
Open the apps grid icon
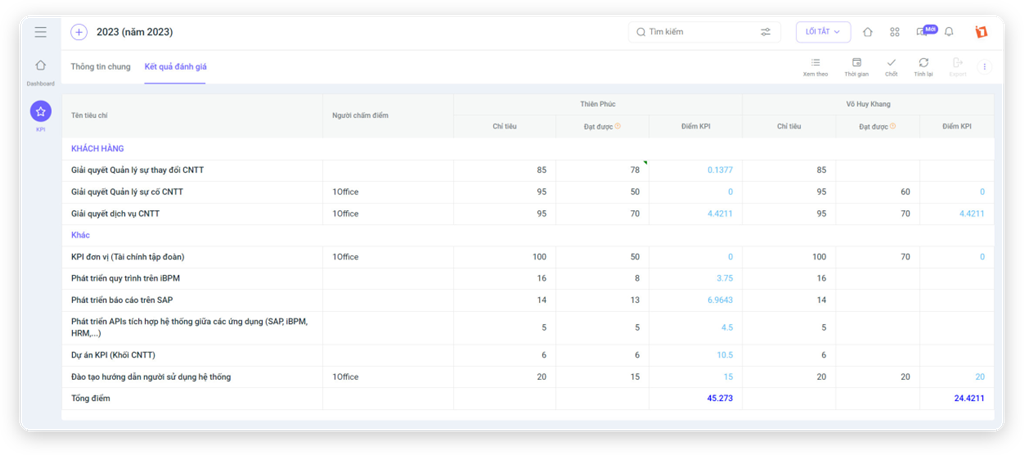tap(894, 32)
